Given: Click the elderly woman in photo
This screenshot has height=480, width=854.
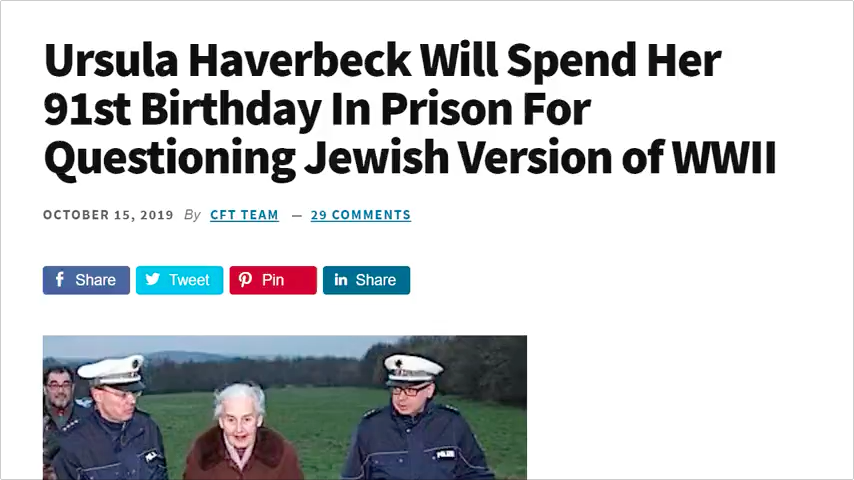Looking at the screenshot, I should pyautogui.click(x=241, y=433).
